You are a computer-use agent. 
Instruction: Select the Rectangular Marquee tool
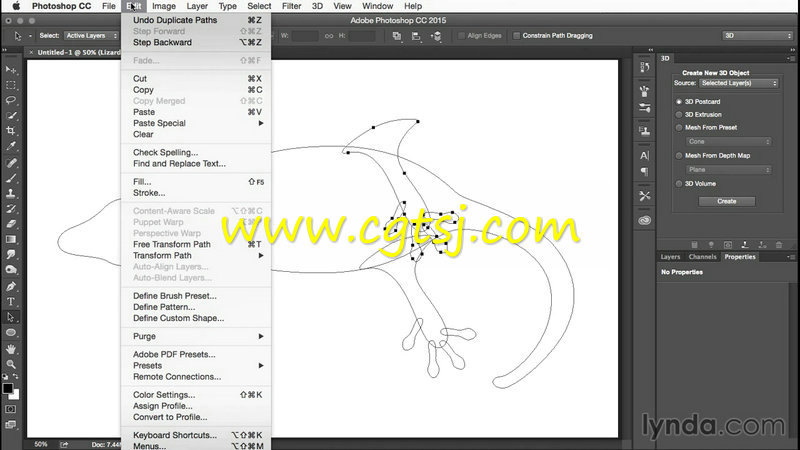coord(11,85)
